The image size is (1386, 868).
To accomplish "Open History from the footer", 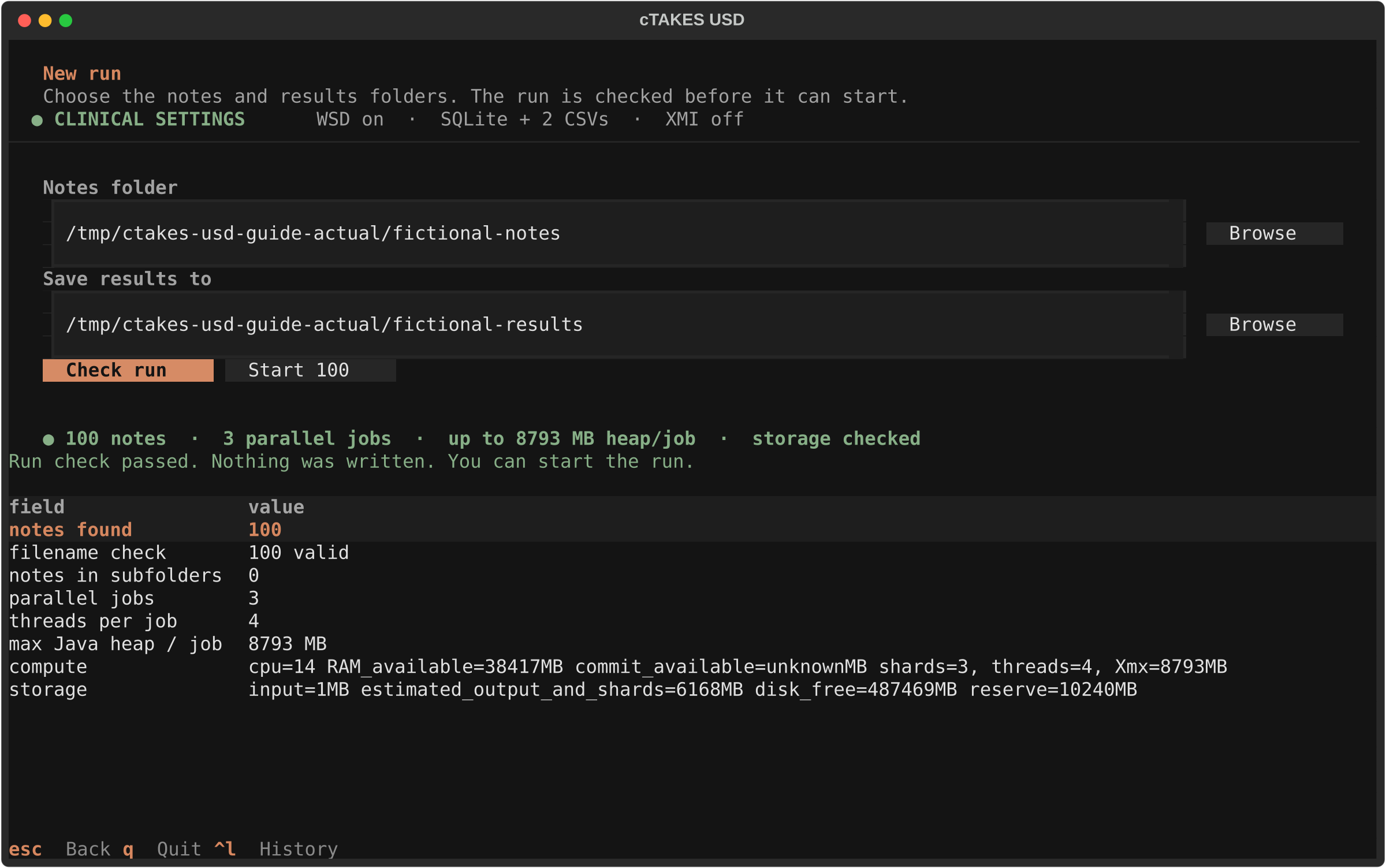I will click(276, 849).
